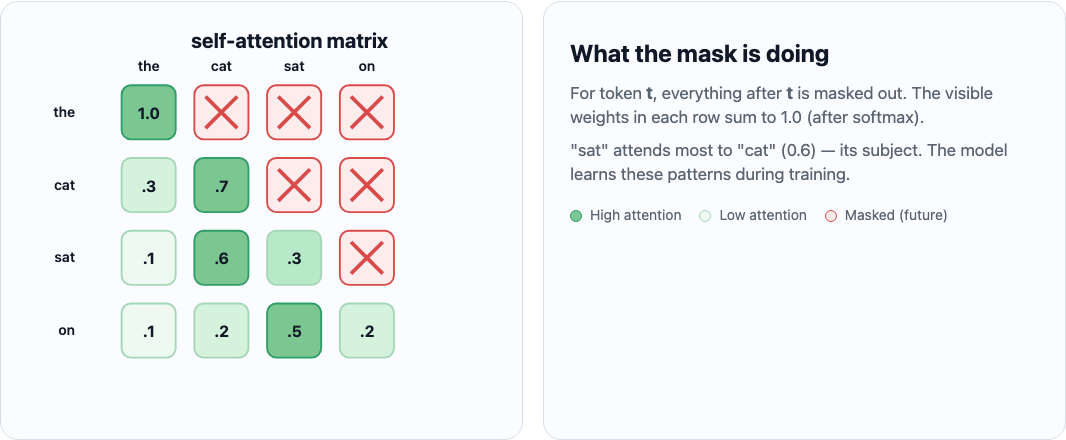Click the masked X in row "the", column "sat"
Screen dimensions: 1066x440
294,112
